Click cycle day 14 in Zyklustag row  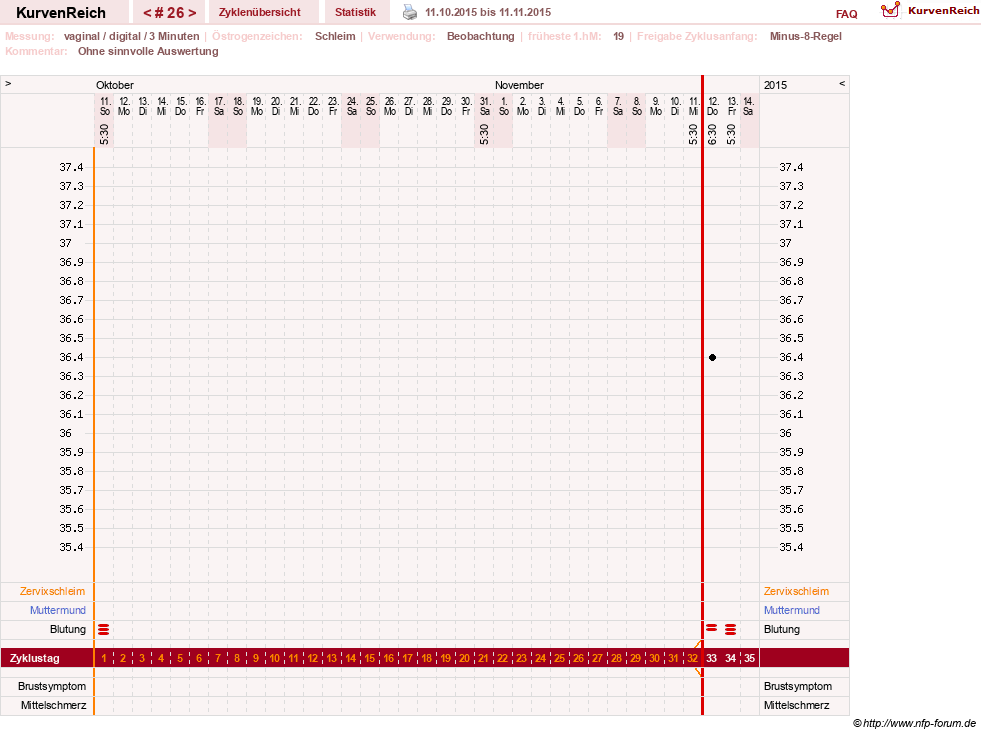[350, 658]
